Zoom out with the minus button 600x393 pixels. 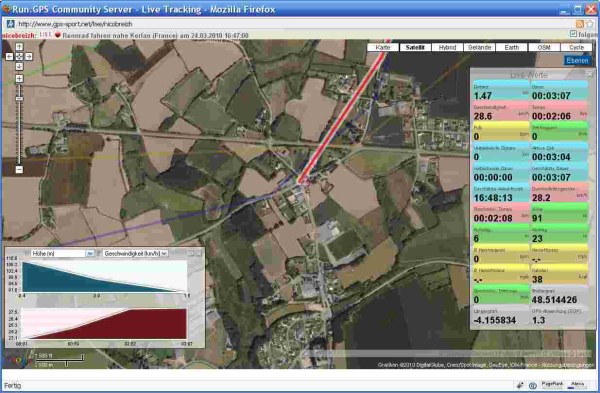click(x=19, y=170)
